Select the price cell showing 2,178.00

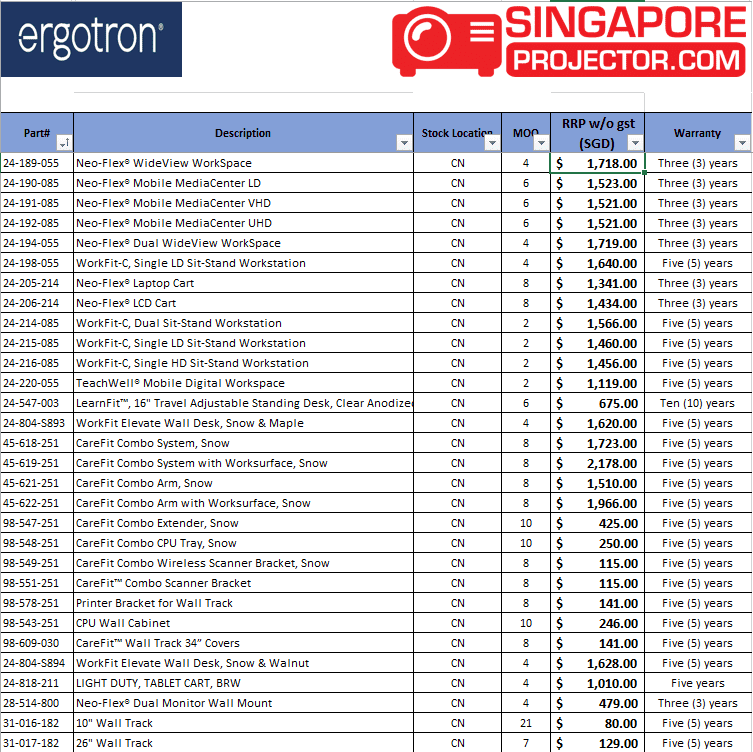598,463
